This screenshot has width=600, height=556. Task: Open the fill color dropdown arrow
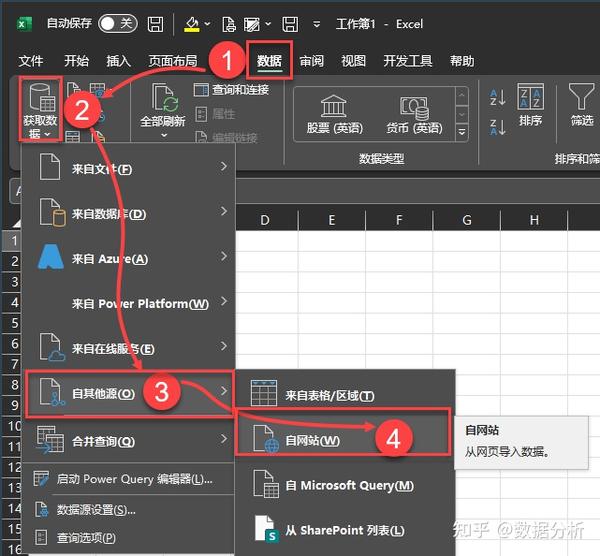point(207,24)
